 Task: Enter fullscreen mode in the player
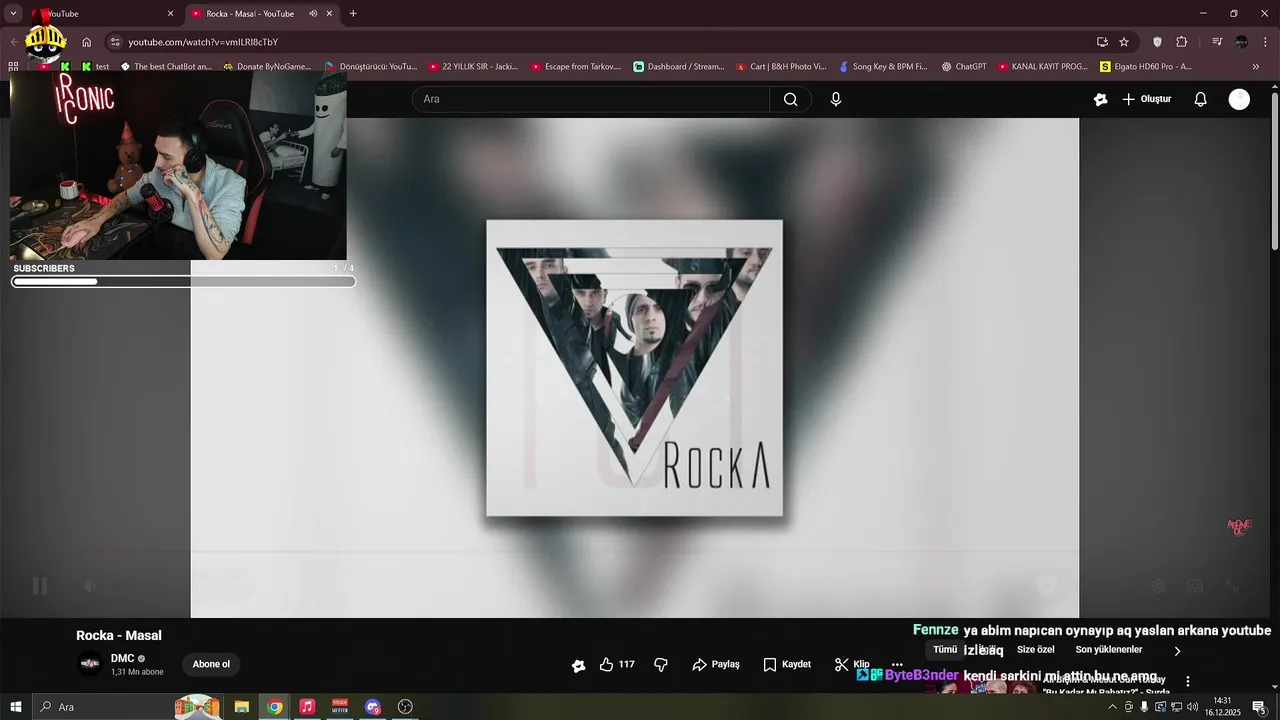point(1234,586)
